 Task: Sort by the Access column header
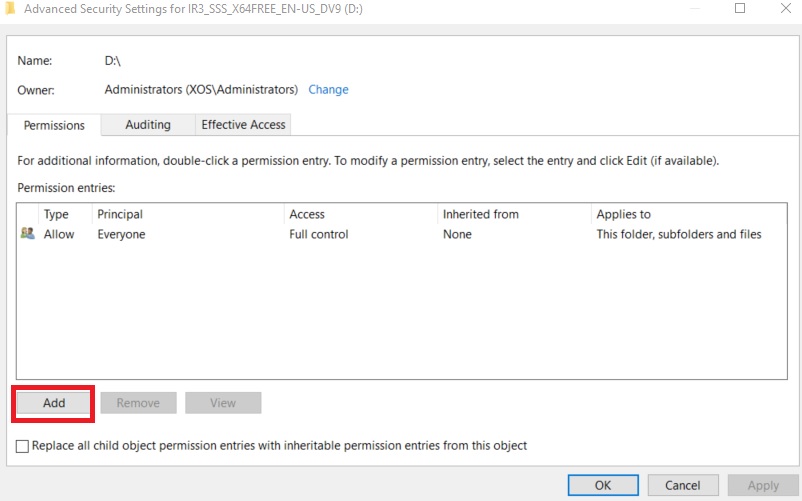point(307,214)
